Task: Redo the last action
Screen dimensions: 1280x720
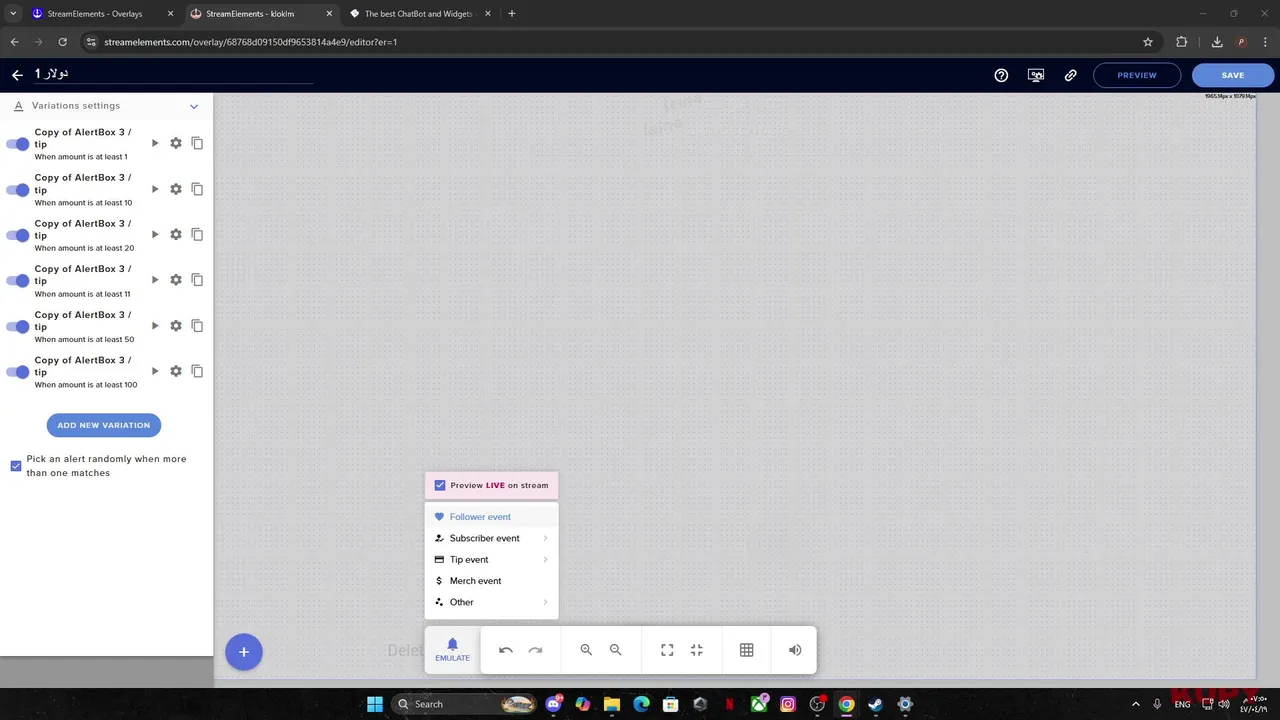Action: [x=535, y=650]
